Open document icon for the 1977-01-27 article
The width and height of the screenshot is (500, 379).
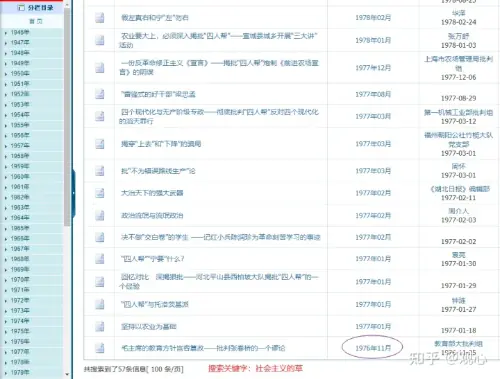pyautogui.click(x=100, y=304)
